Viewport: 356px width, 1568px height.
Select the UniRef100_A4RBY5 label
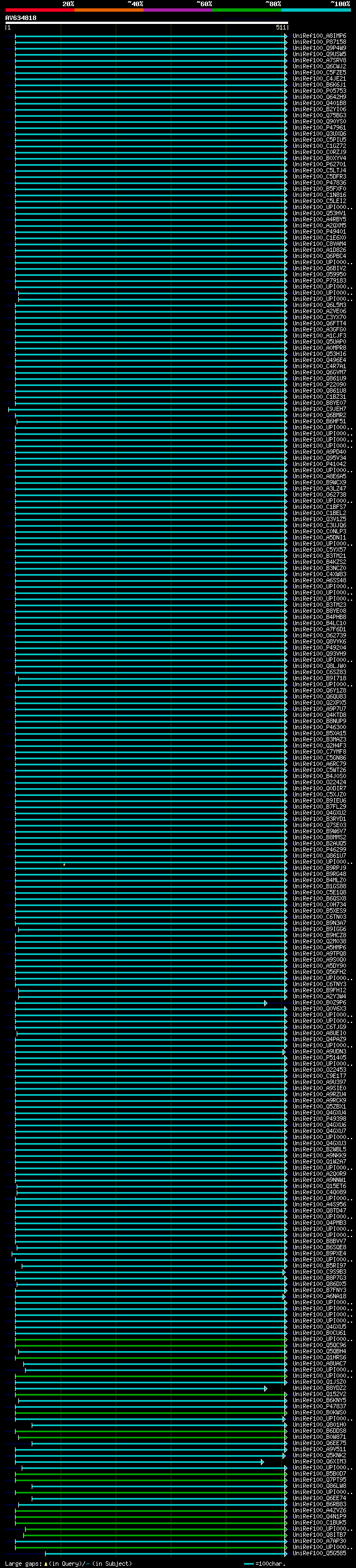[x=319, y=219]
